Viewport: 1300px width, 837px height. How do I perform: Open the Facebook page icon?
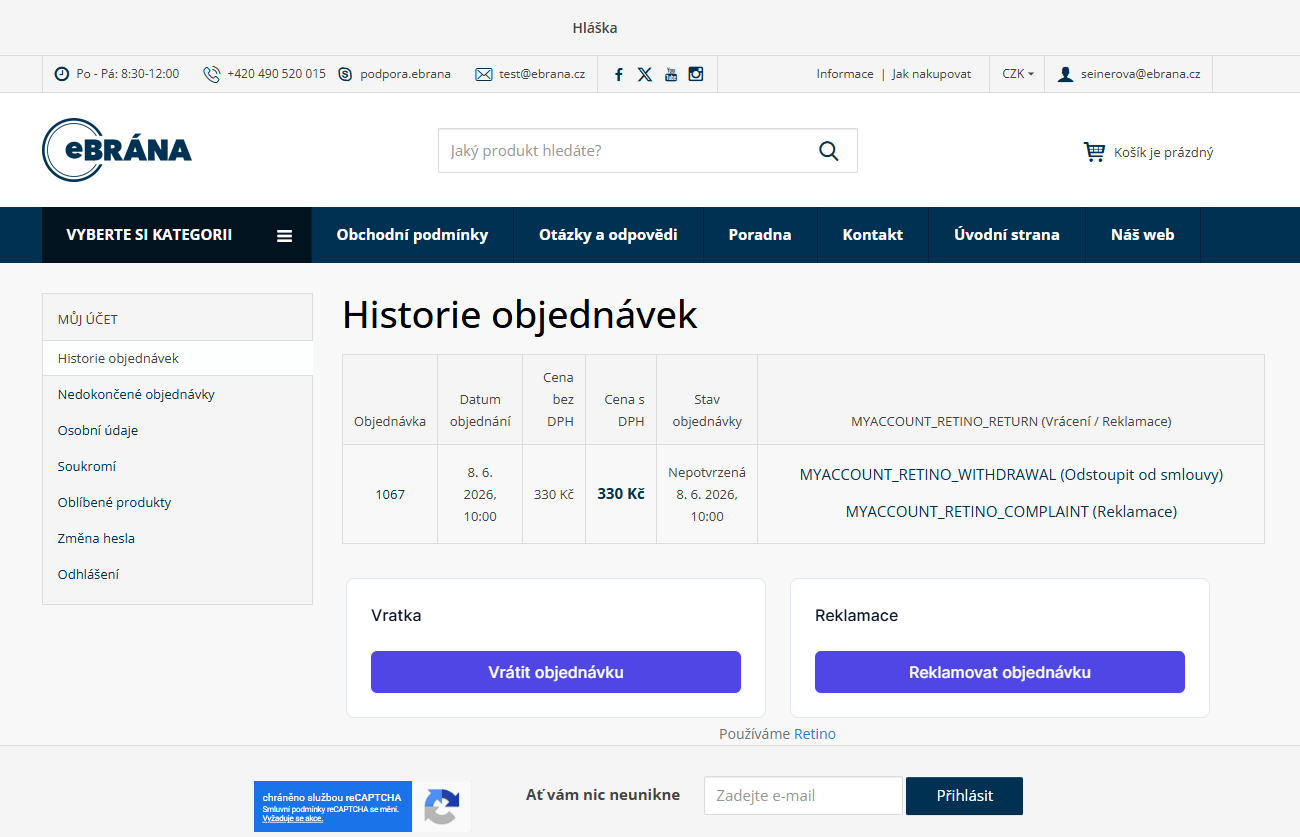(x=619, y=74)
